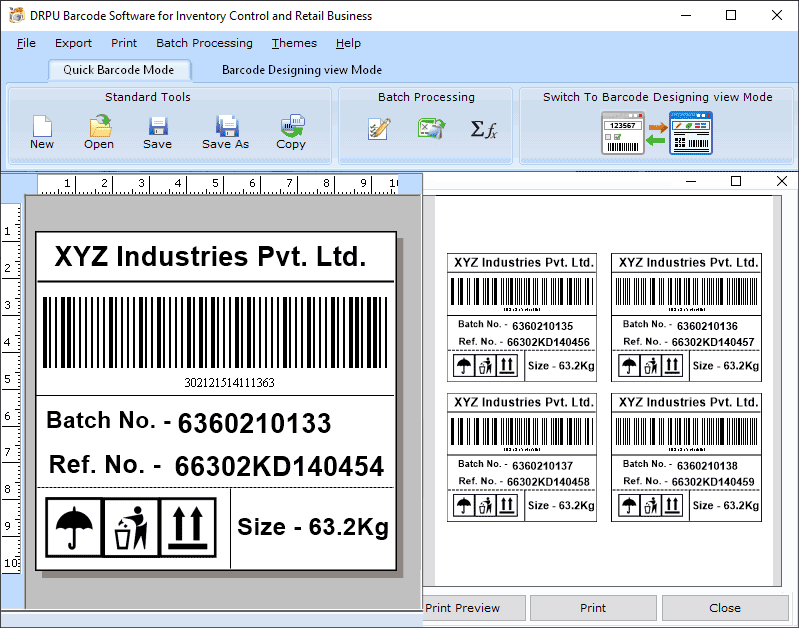Click Ref. No. 66302KD140459 in preview
Viewport: 799px width, 628px height.
[x=689, y=482]
